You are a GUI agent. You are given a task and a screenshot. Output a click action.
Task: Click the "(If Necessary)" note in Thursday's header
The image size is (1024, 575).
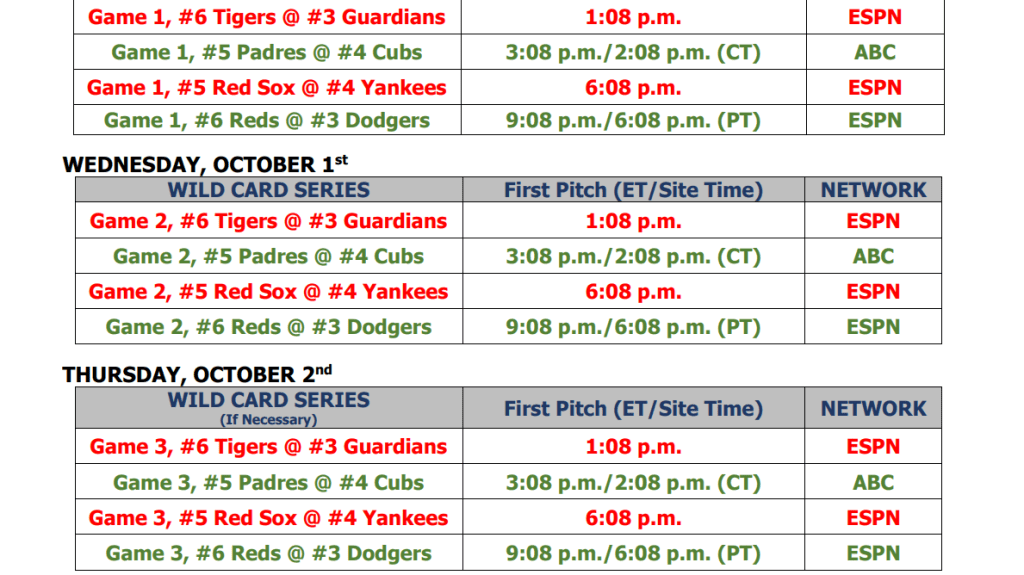[x=268, y=420]
